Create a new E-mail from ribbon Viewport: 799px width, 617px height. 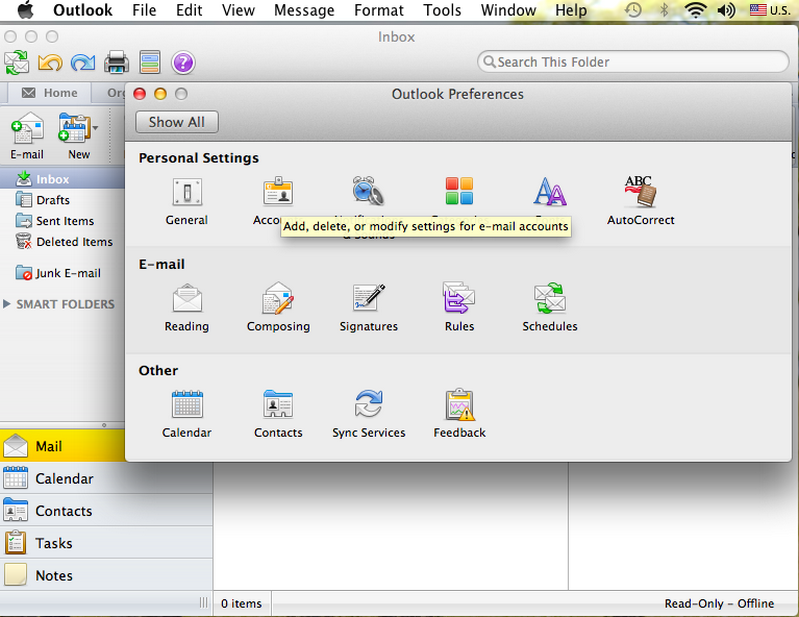coord(27,136)
